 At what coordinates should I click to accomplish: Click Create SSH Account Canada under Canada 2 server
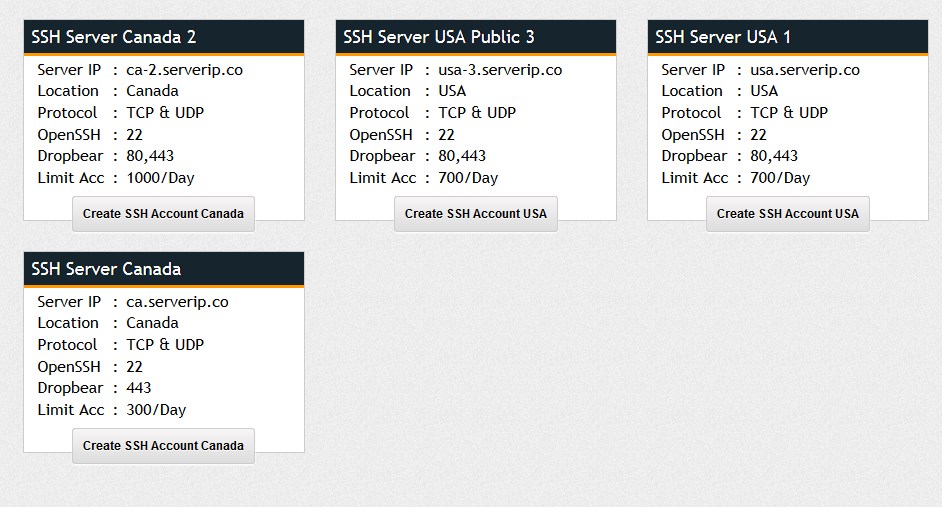point(163,214)
